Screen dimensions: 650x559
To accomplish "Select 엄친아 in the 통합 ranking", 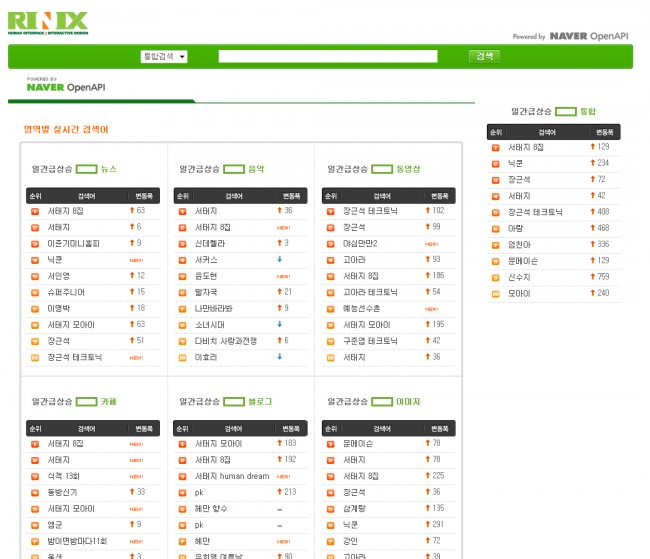I will coord(520,244).
